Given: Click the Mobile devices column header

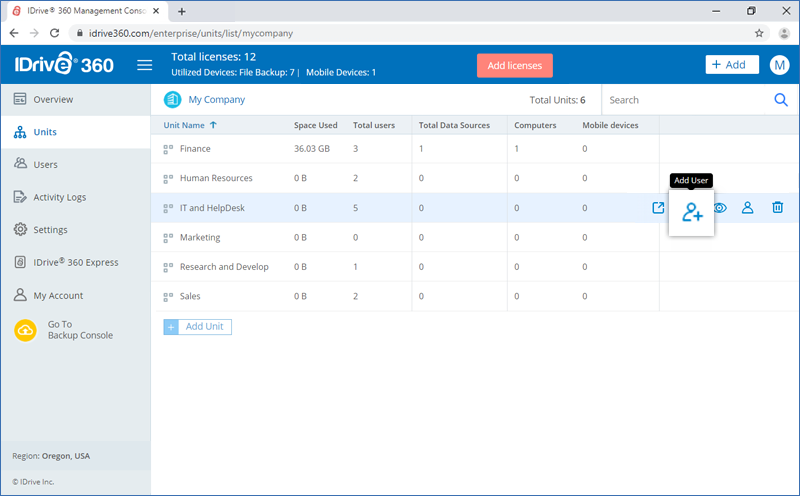Looking at the screenshot, I should [610, 125].
